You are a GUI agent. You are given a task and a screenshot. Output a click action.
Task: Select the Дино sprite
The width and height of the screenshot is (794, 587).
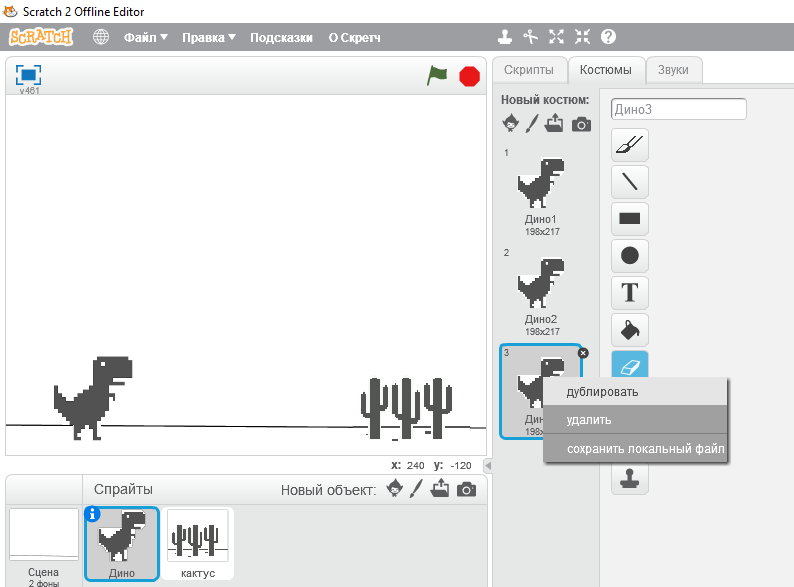122,543
